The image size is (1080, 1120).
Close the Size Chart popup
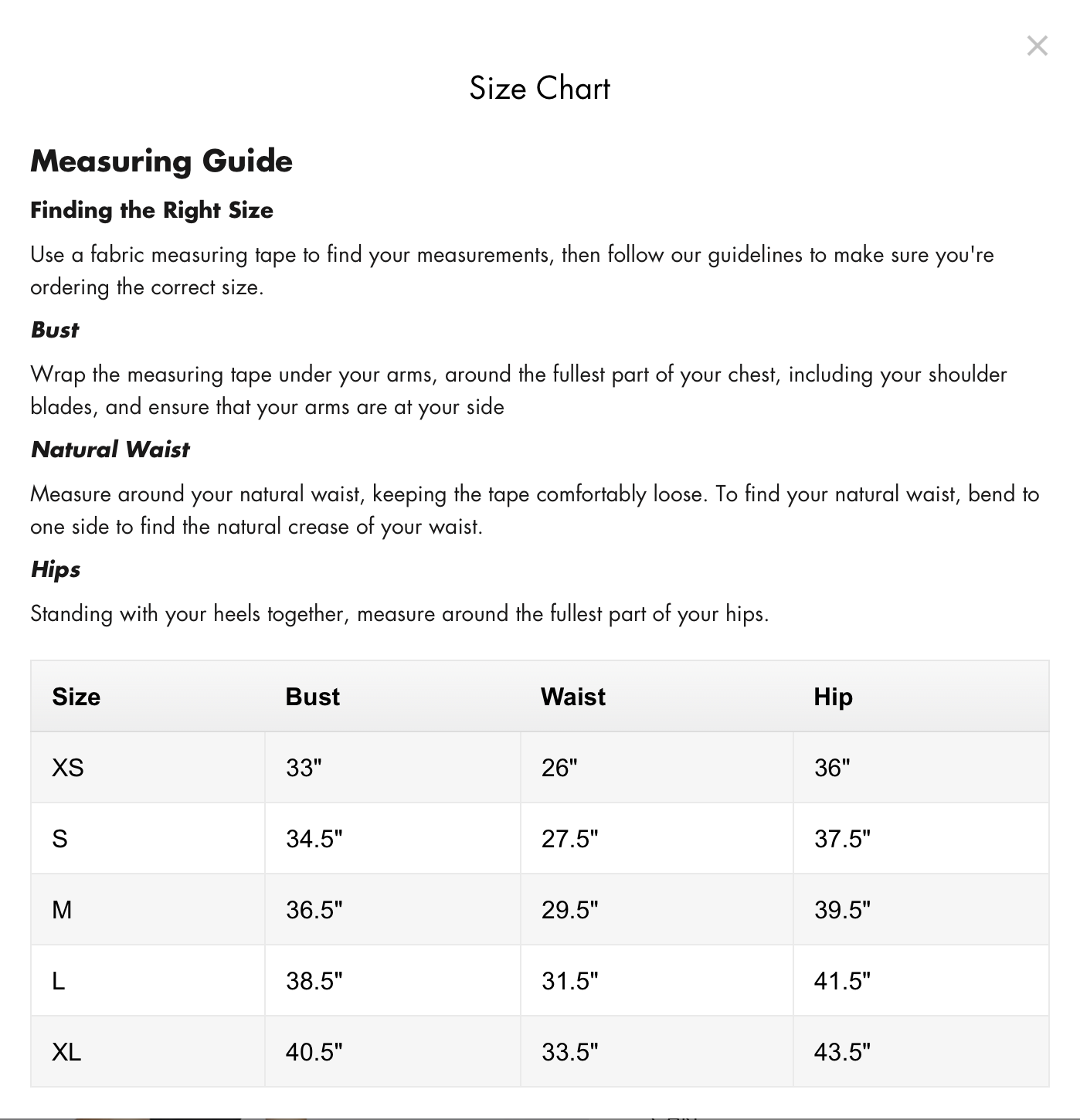tap(1037, 46)
